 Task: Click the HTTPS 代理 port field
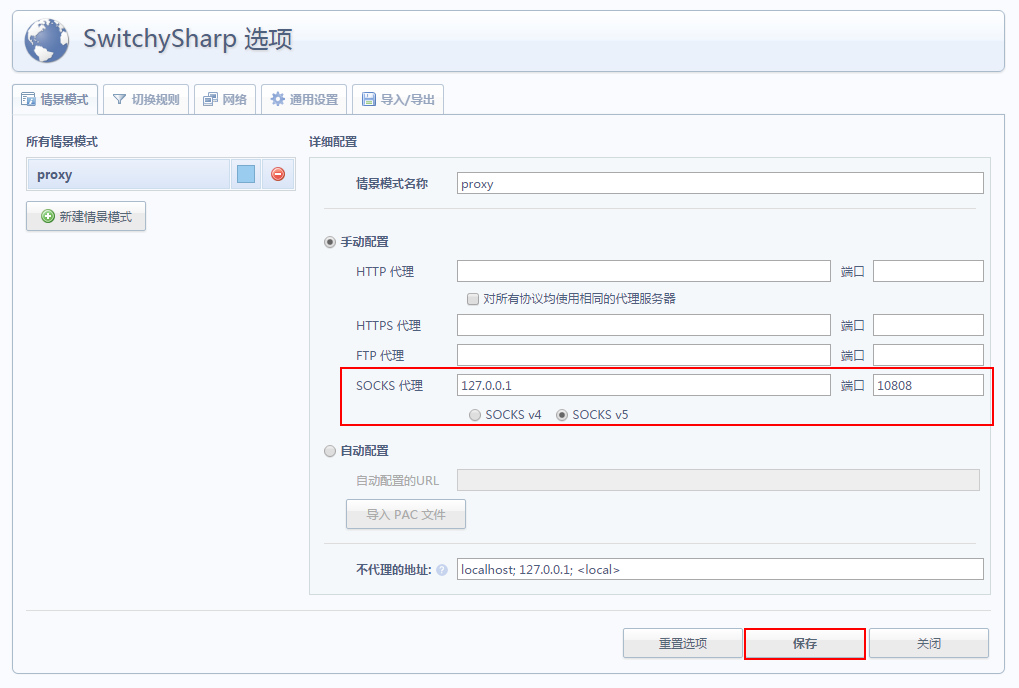(928, 325)
